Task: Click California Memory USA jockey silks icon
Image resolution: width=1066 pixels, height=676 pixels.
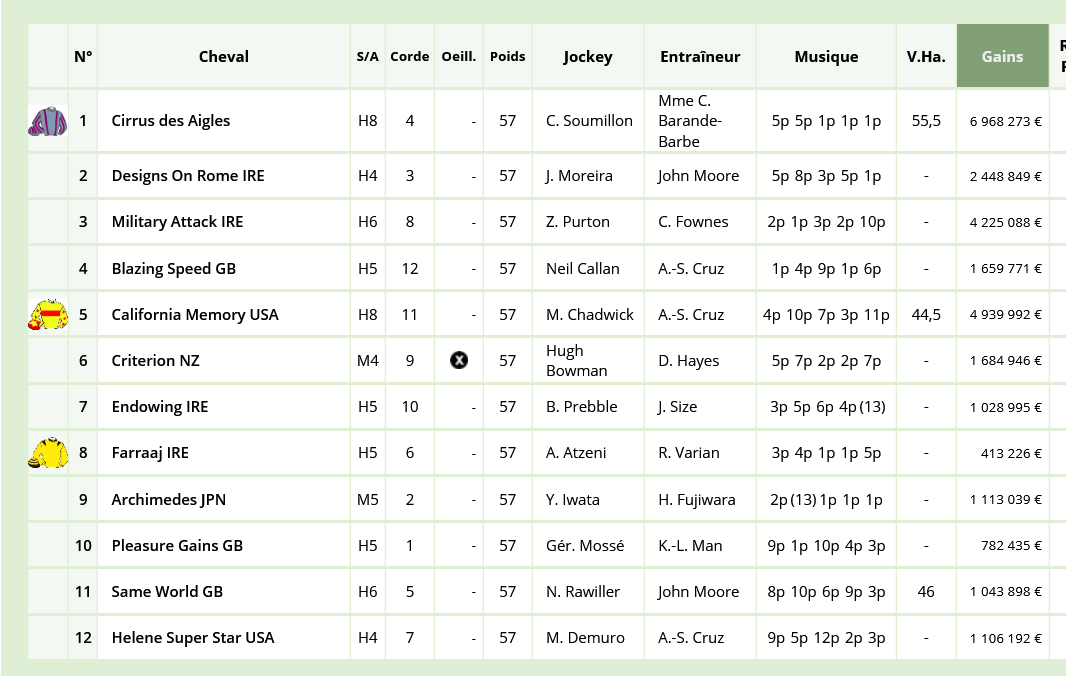Action: (x=48, y=315)
